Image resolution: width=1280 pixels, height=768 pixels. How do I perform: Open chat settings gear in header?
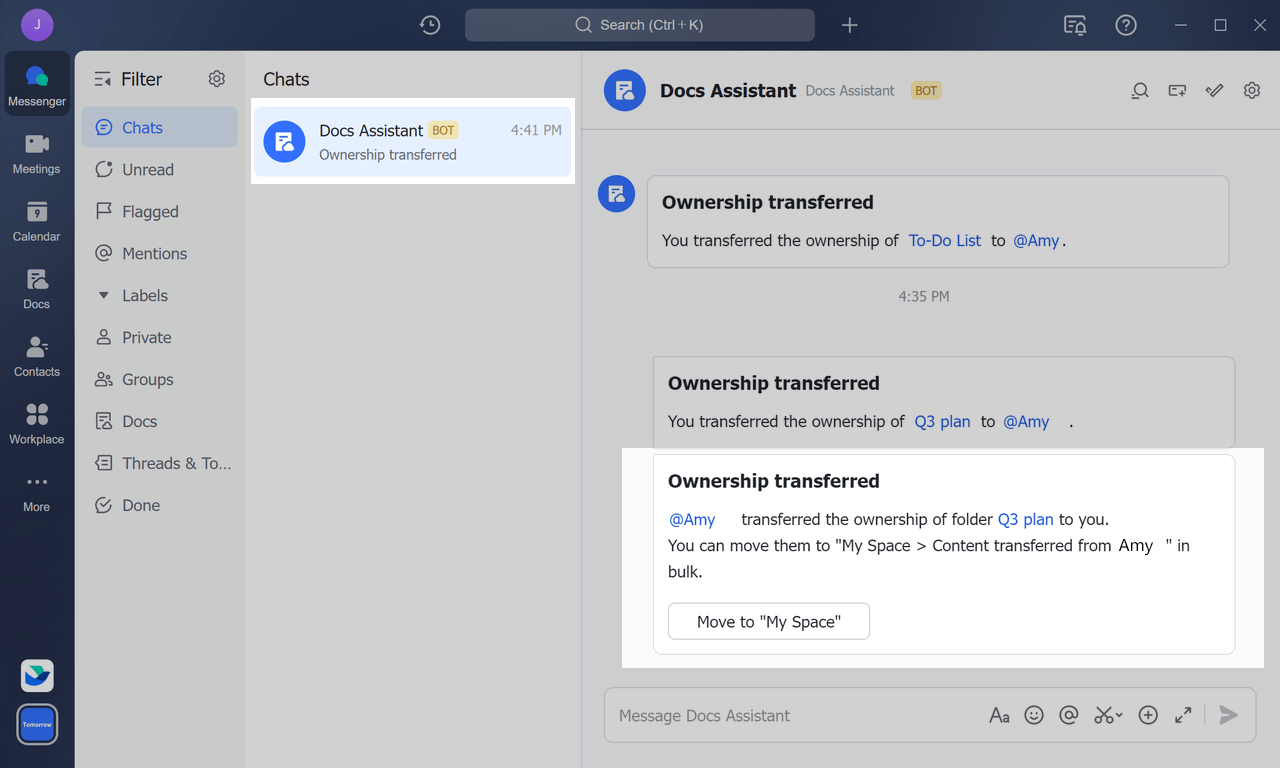click(x=1252, y=91)
